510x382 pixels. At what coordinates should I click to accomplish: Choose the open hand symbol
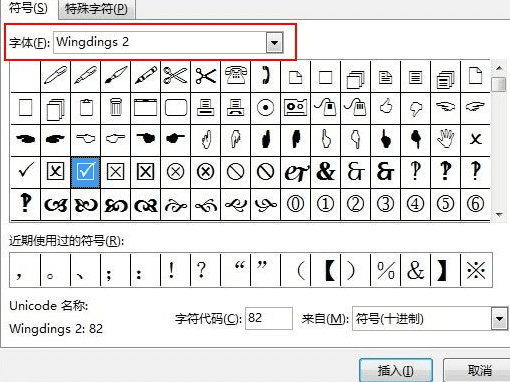click(x=446, y=140)
